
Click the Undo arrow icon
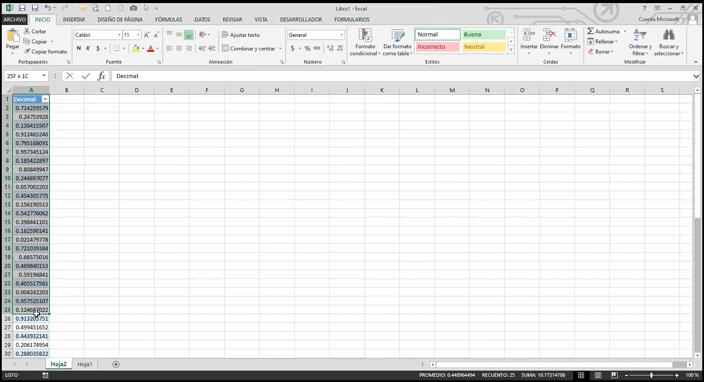[x=48, y=8]
